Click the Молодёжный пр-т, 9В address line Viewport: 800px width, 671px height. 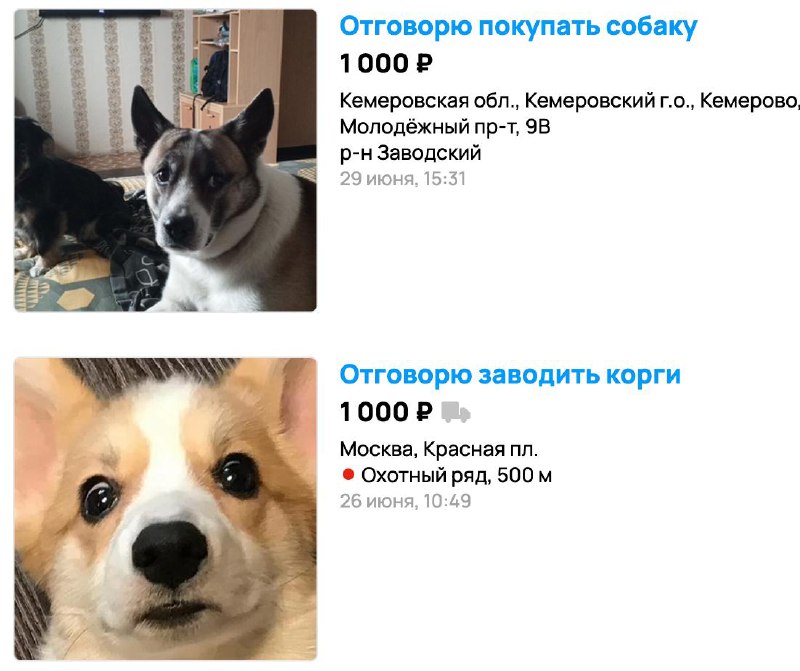click(x=445, y=127)
